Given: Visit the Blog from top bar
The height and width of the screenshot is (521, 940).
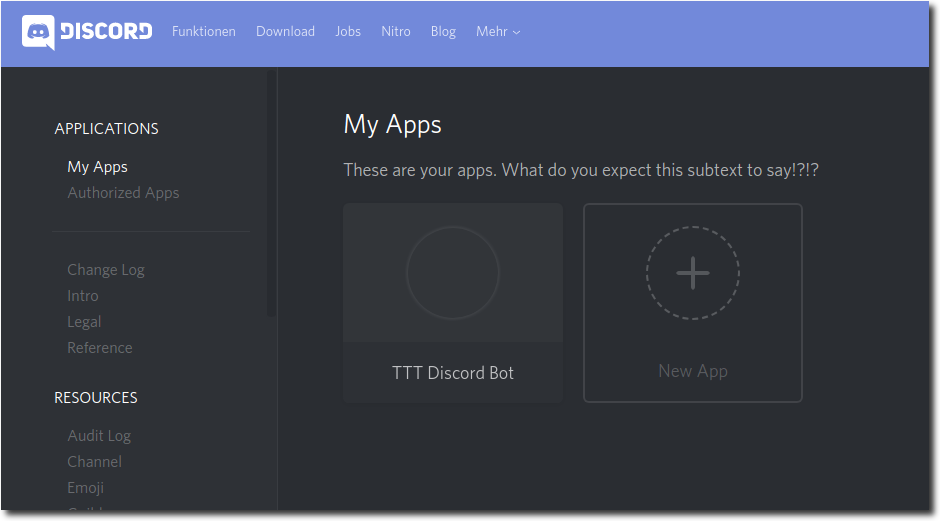Looking at the screenshot, I should click(x=443, y=32).
